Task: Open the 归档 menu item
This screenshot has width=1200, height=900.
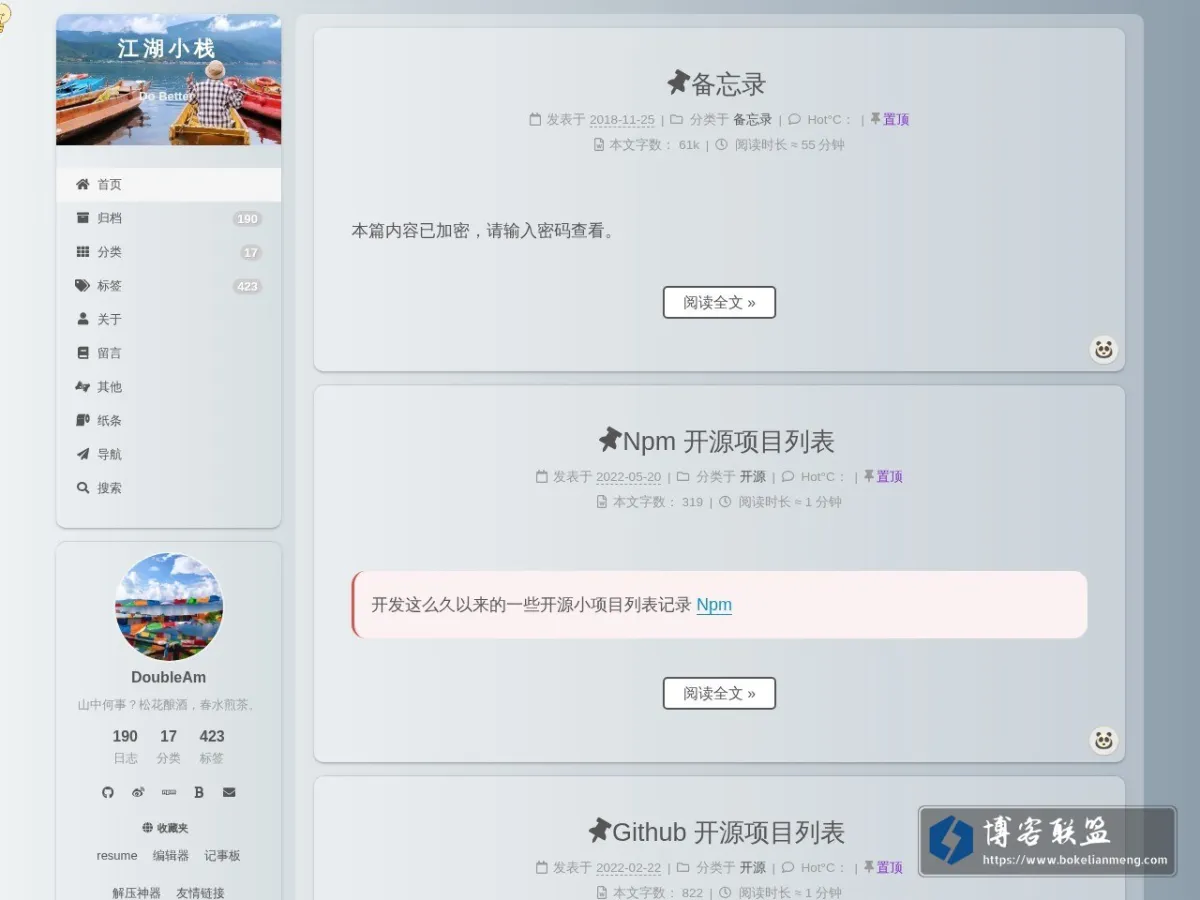Action: pos(168,218)
